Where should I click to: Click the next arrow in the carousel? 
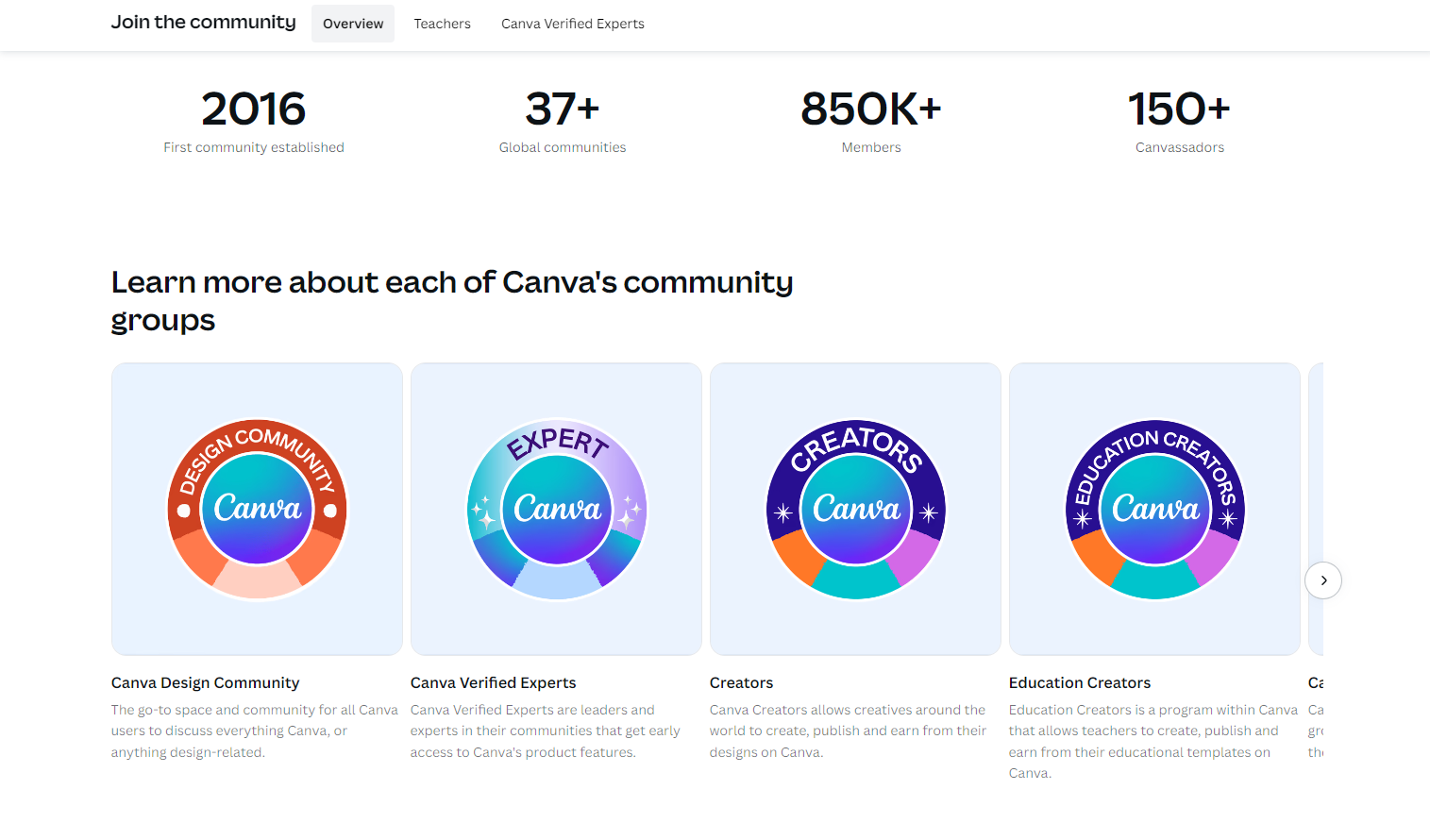coord(1323,580)
